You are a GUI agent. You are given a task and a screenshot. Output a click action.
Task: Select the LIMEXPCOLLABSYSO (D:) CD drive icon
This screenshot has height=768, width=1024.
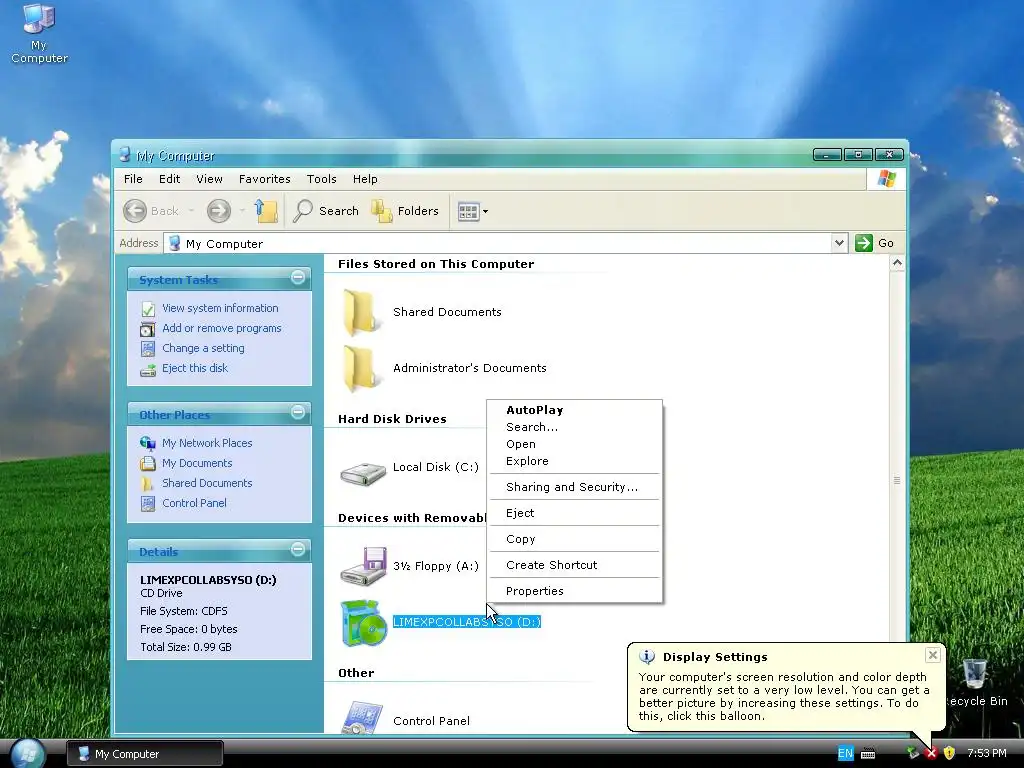[363, 623]
